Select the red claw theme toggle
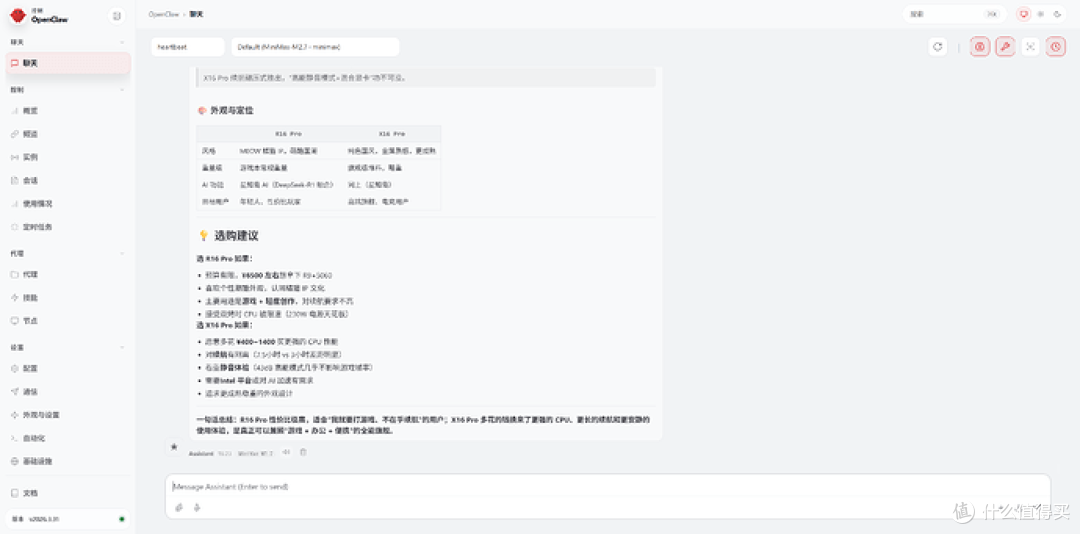Image resolution: width=1080 pixels, height=534 pixels. (x=1024, y=14)
